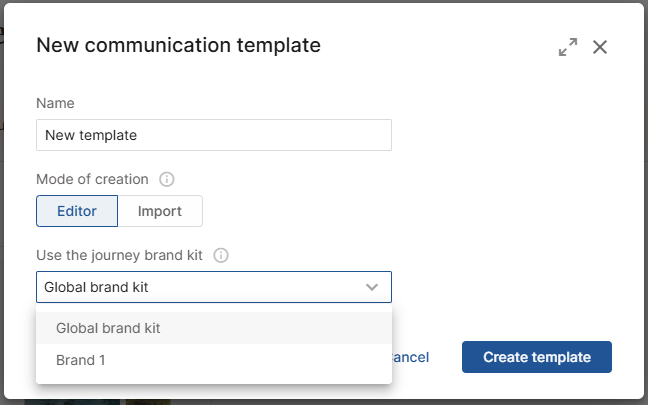Choose Global brand kit from the list

point(108,328)
